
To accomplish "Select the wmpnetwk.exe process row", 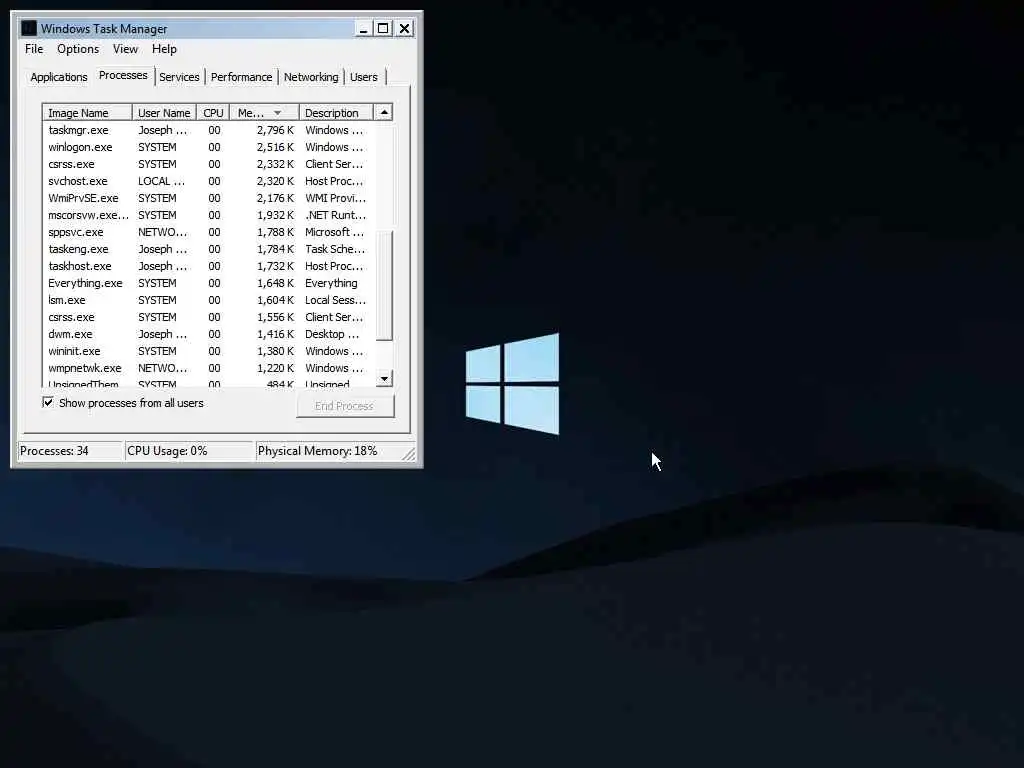I will 209,368.
